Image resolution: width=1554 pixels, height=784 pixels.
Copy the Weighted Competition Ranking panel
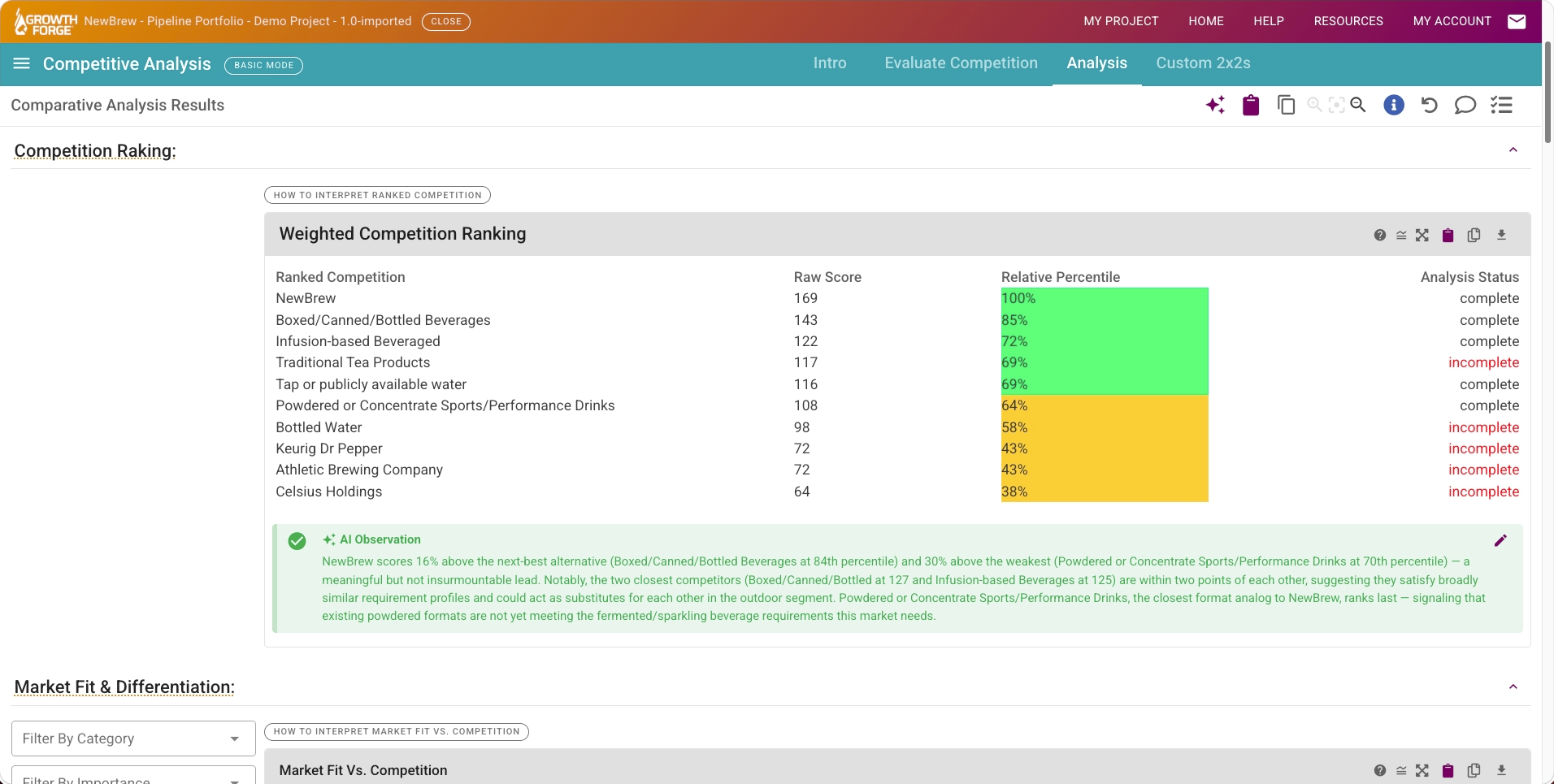[x=1474, y=235]
